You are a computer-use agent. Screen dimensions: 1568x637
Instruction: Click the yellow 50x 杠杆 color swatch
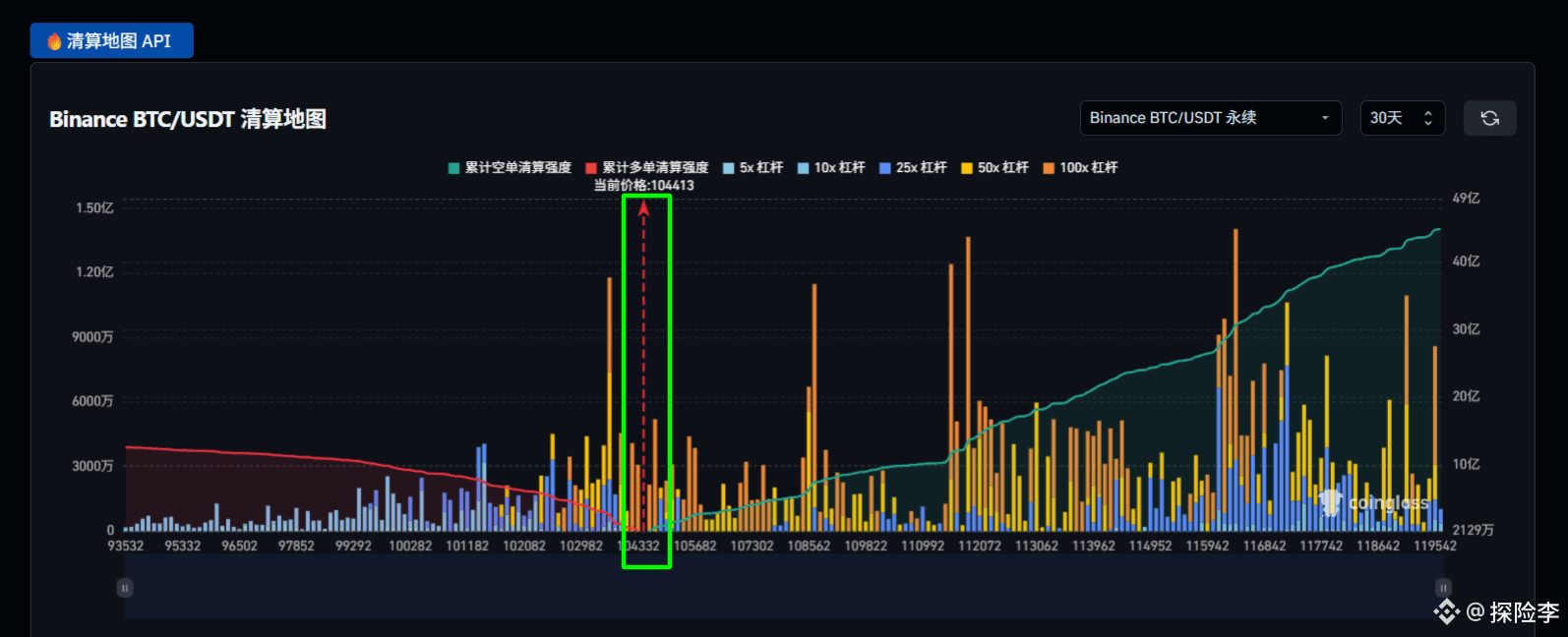(967, 168)
